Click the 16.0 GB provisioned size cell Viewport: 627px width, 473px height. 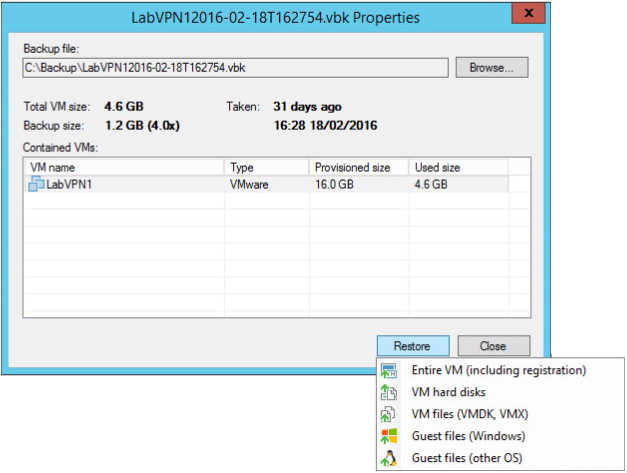coord(334,184)
